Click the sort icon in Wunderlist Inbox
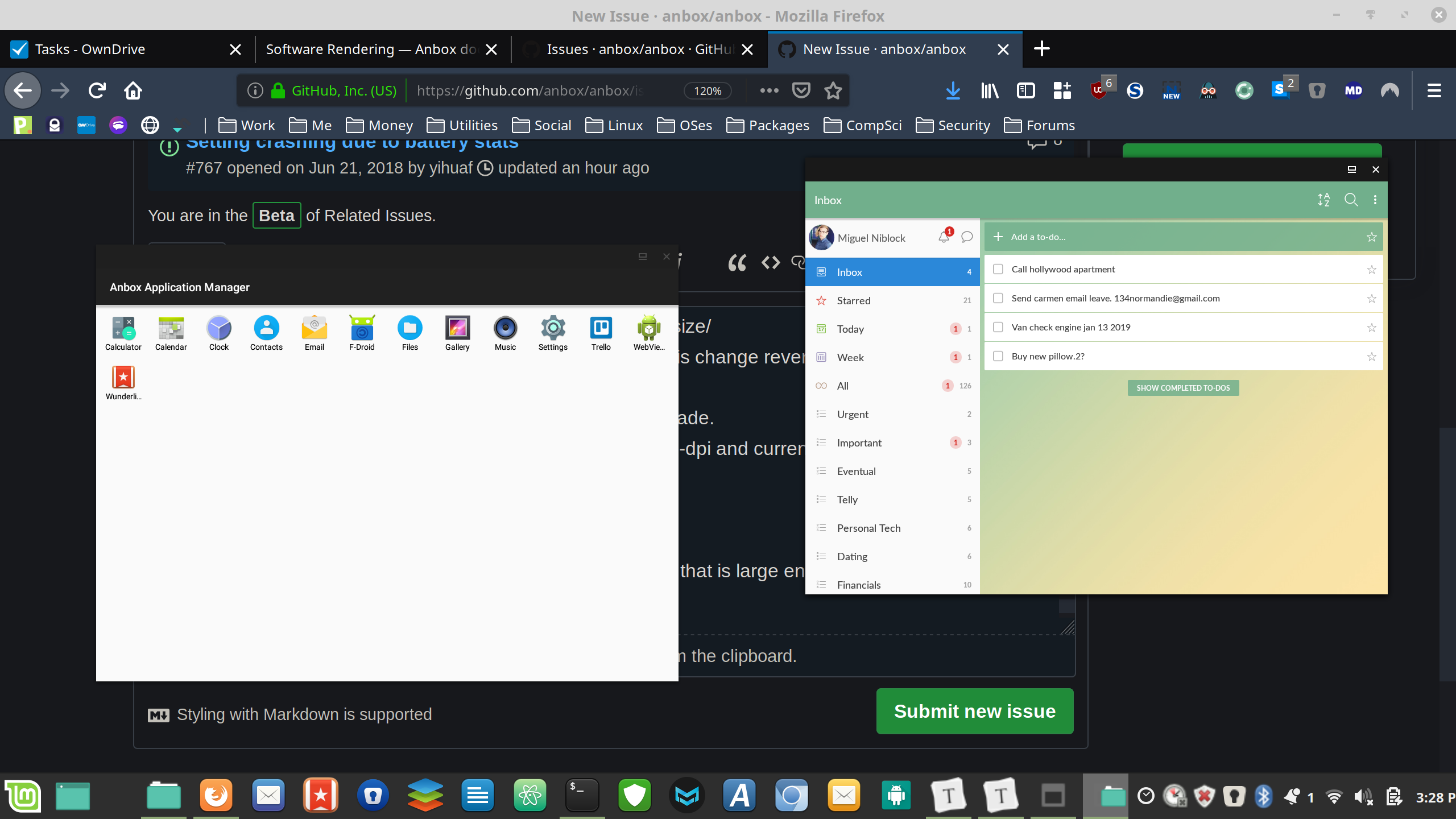The width and height of the screenshot is (1456, 819). click(1323, 200)
